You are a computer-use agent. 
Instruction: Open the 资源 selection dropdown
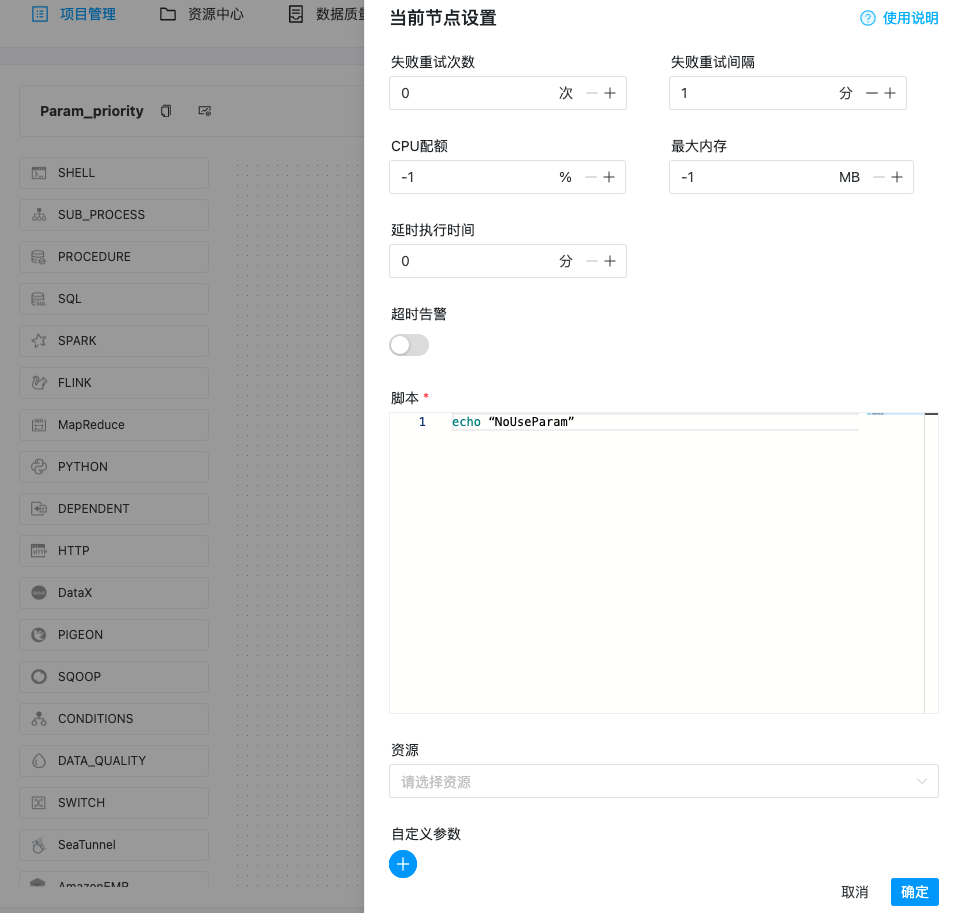[x=664, y=781]
